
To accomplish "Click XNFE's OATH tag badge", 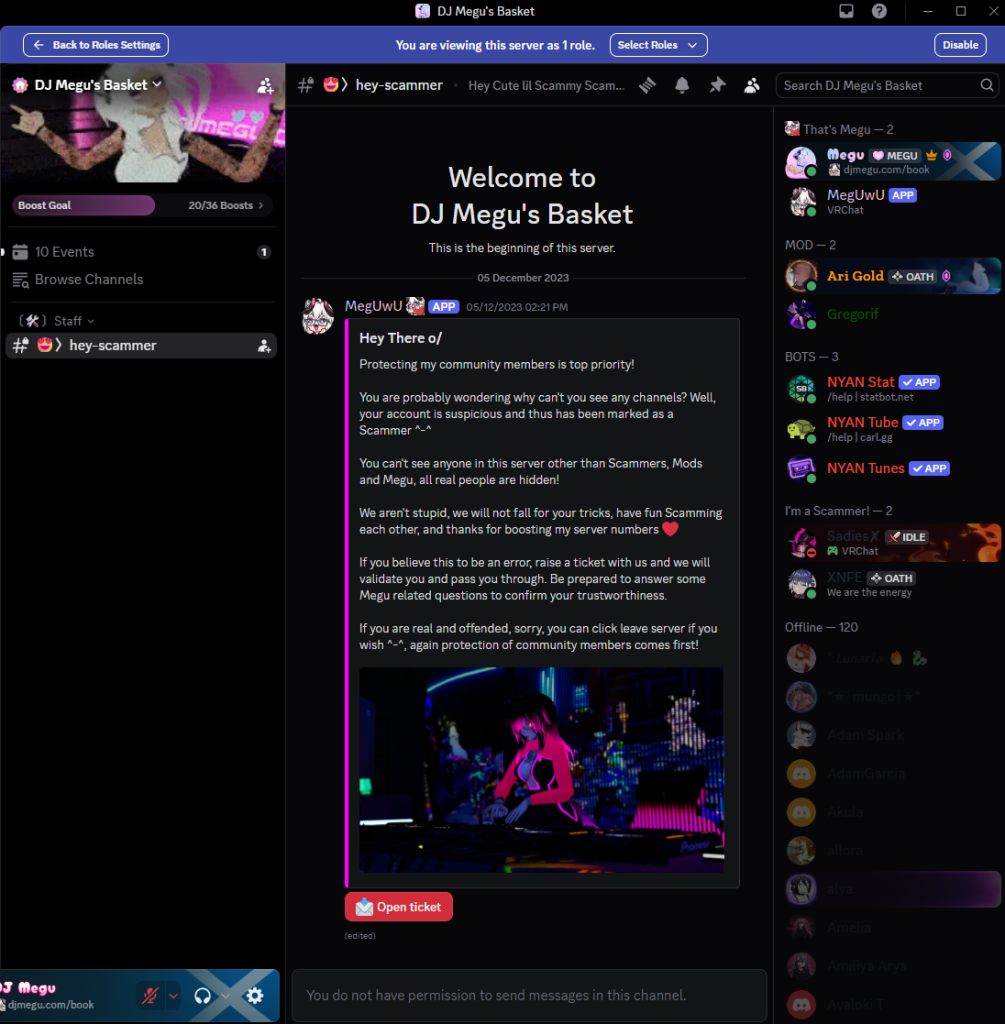I will [x=891, y=578].
